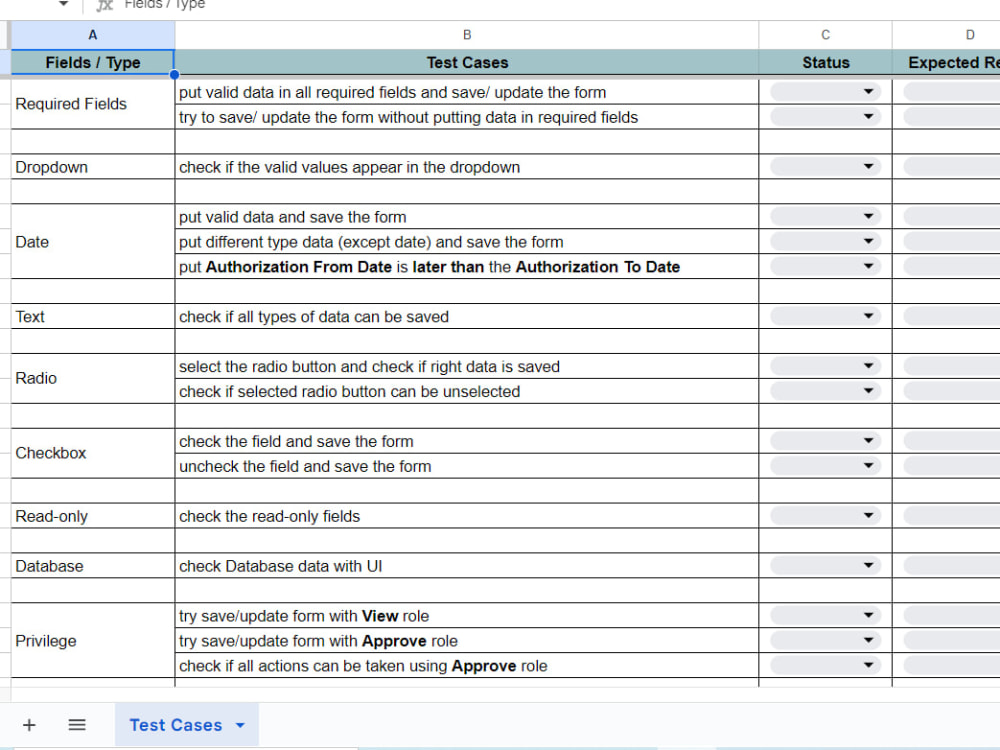The height and width of the screenshot is (750, 1000).
Task: Open the all sheets list icon
Action: point(77,725)
